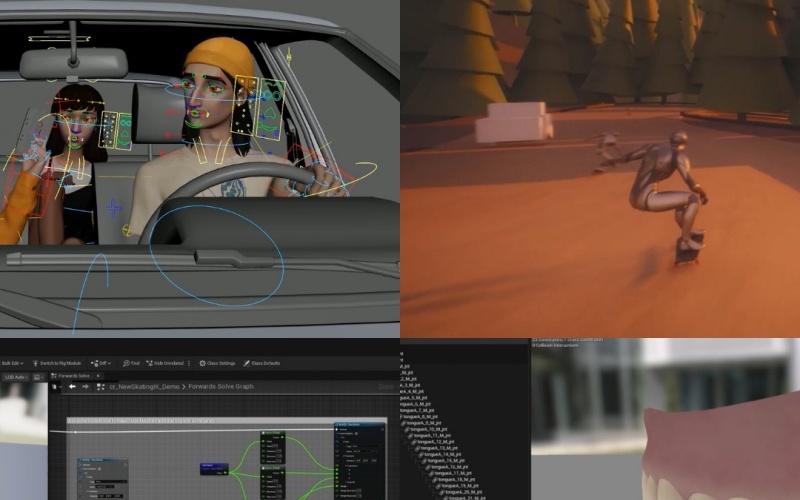Toggle Hide Unrelated nodes
The height and width of the screenshot is (500, 800).
165,363
